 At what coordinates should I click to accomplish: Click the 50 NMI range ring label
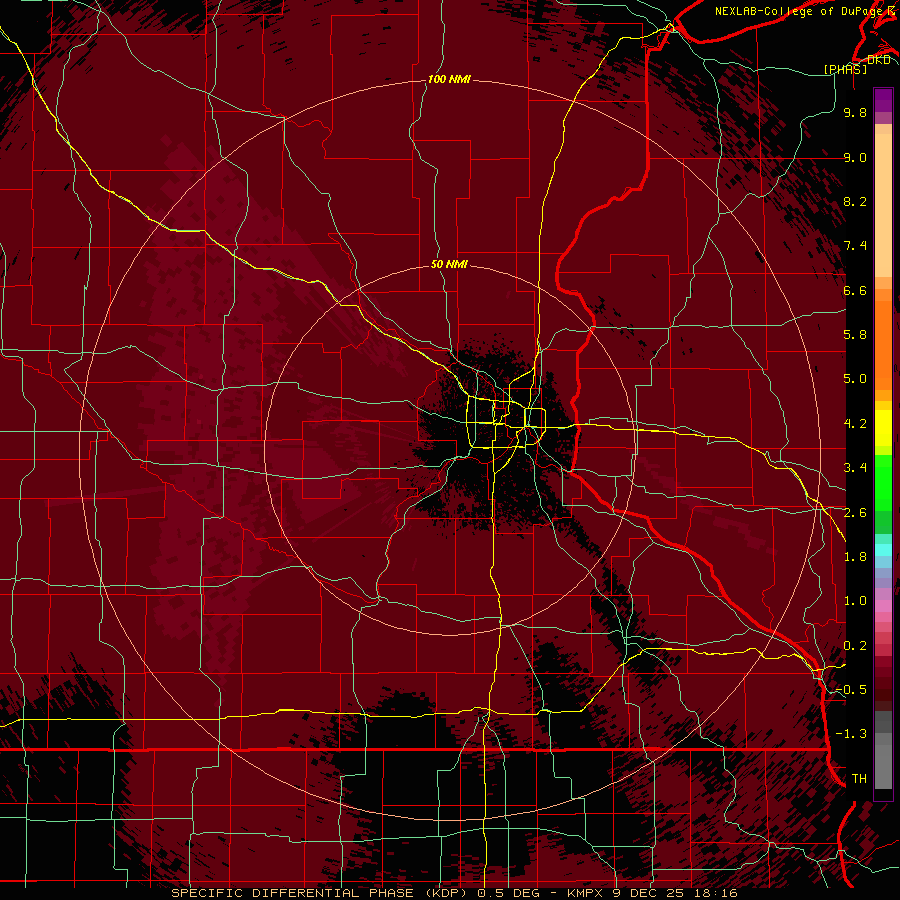pyautogui.click(x=449, y=264)
